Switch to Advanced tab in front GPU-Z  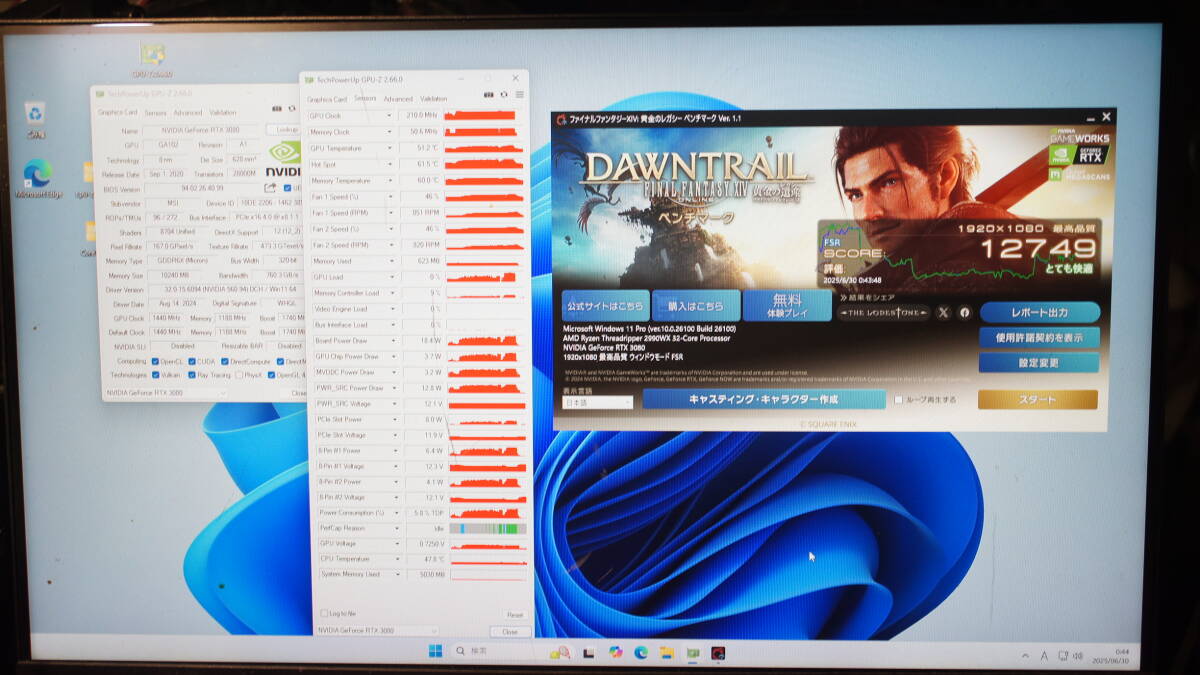[398, 99]
